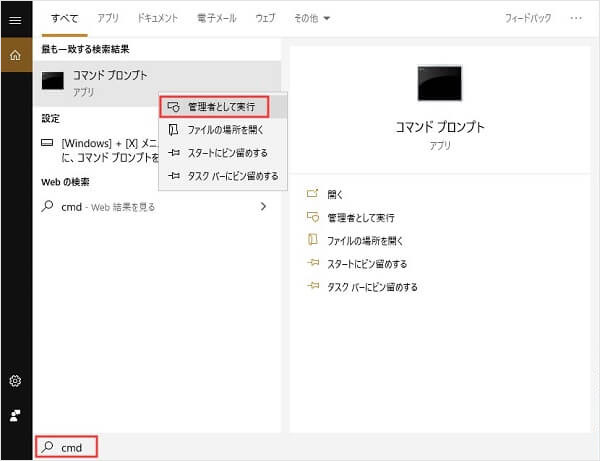Click the large Command Prompt icon in preview pane
This screenshot has height=461, width=600.
pyautogui.click(x=439, y=83)
